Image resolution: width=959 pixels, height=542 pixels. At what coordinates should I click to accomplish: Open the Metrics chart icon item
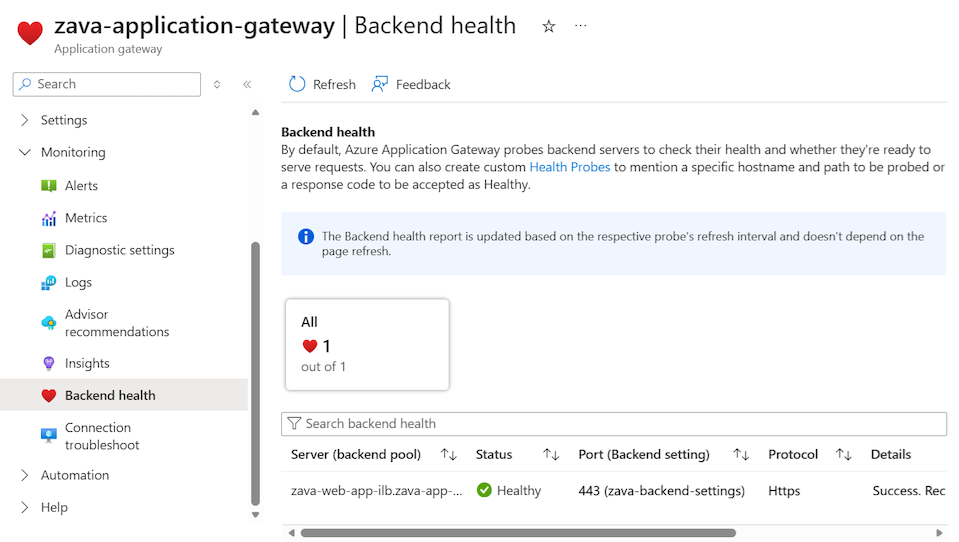pyautogui.click(x=49, y=218)
